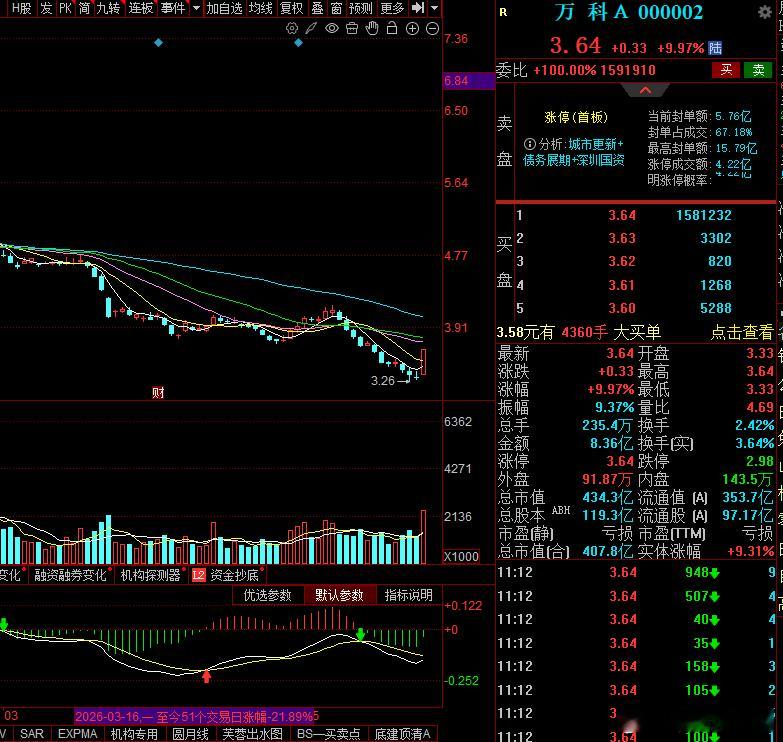This screenshot has width=783, height=742.
Task: Click the left blue diamond event marker
Action: pyautogui.click(x=158, y=43)
